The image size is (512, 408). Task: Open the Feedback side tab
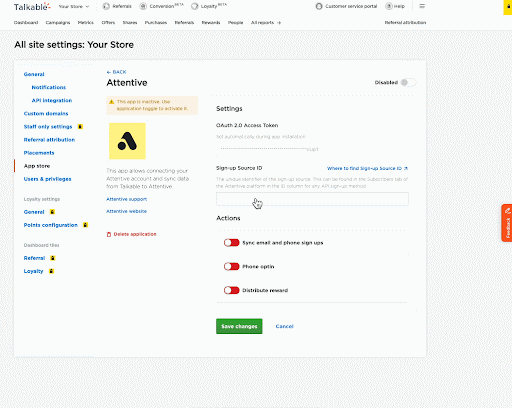point(507,223)
